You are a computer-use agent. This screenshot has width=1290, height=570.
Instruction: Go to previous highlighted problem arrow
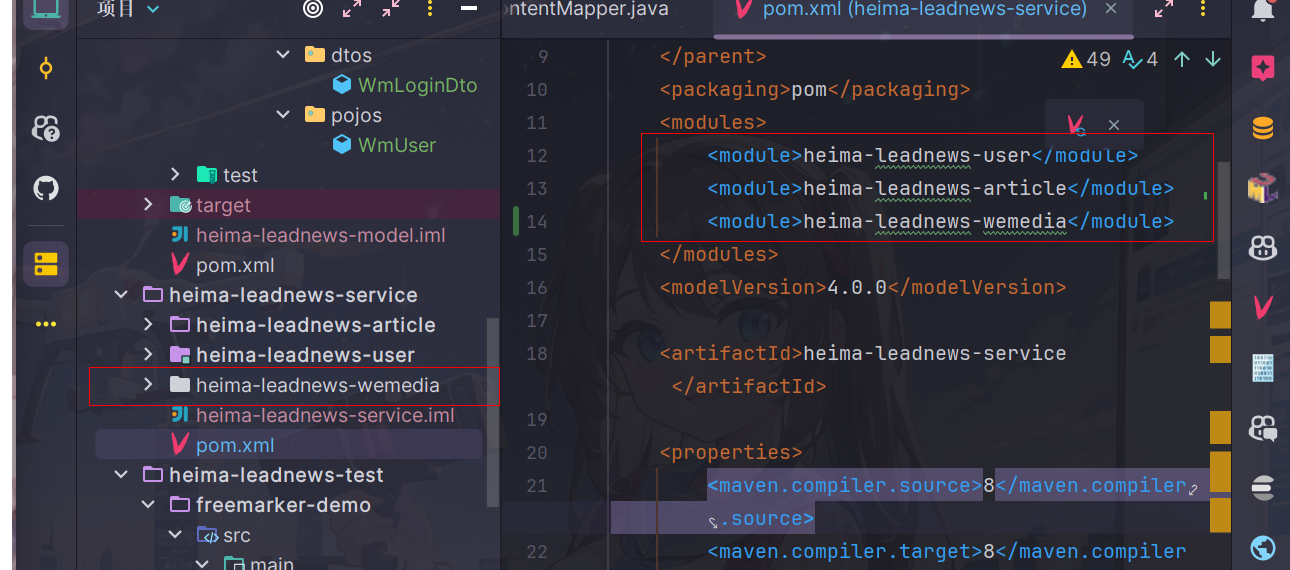coord(1182,59)
